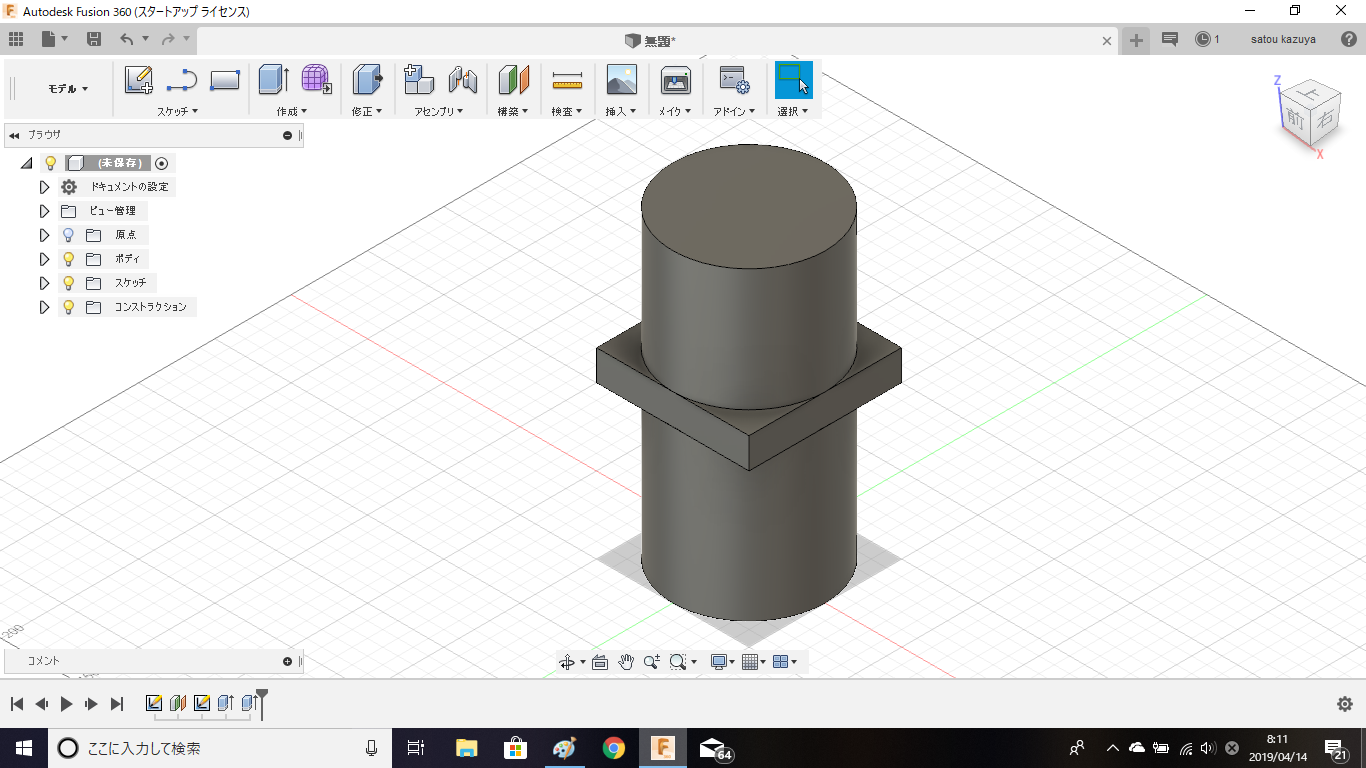Open the 修正 menu
Screen dimensions: 1366x768
tap(367, 111)
